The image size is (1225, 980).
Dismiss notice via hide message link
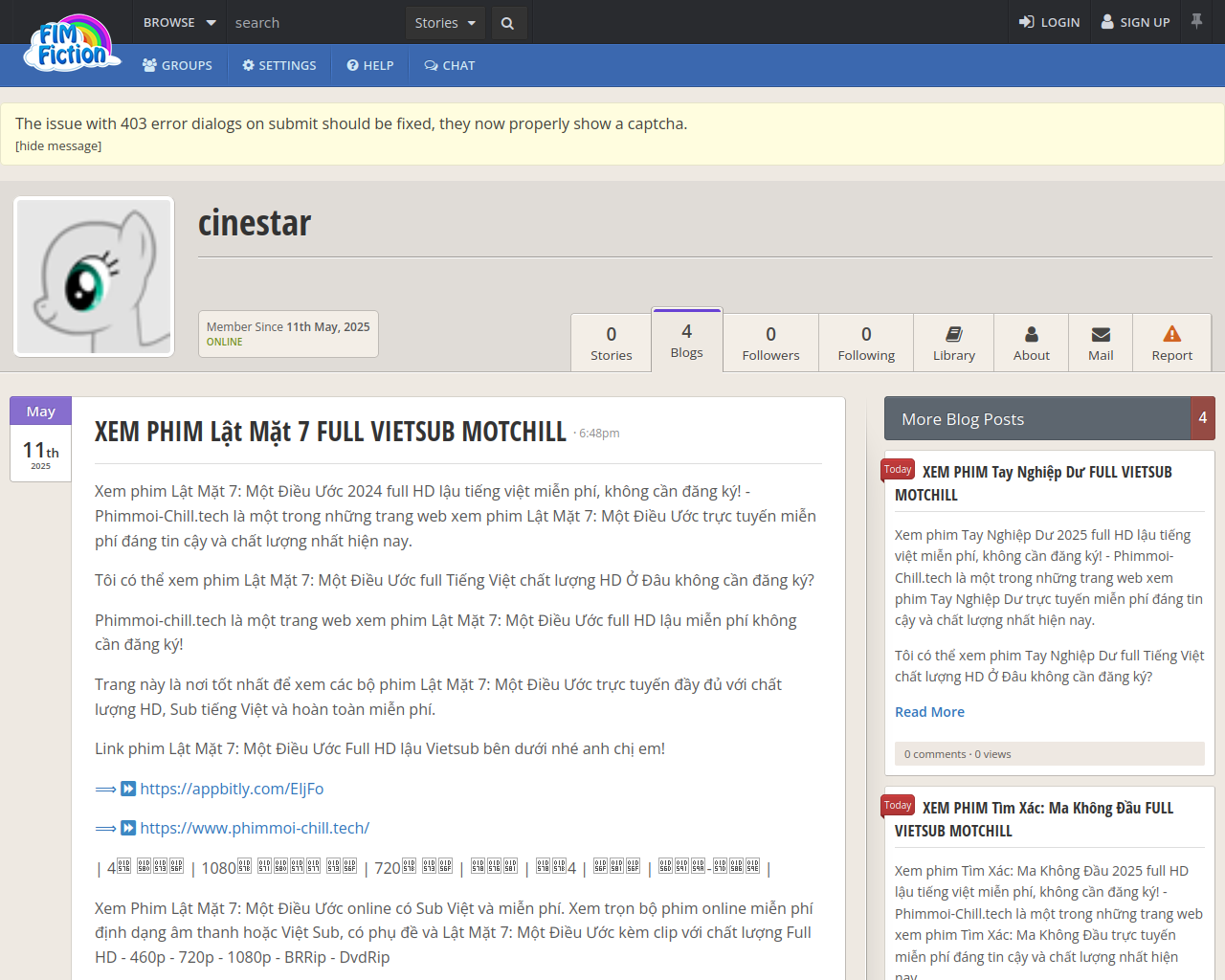coord(58,145)
